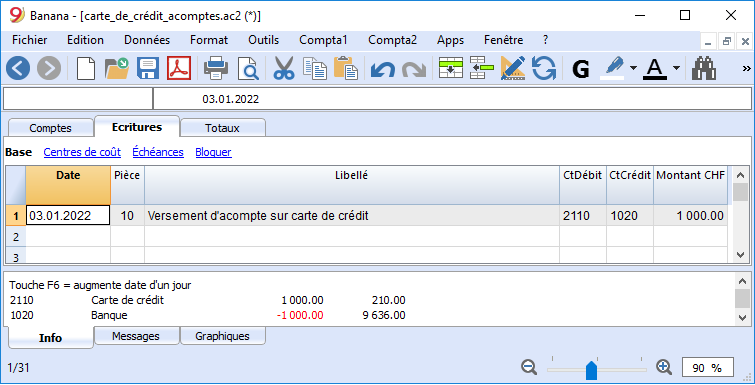This screenshot has width=755, height=385.
Task: Switch to the Messages tab at the bottom
Action: pyautogui.click(x=136, y=336)
